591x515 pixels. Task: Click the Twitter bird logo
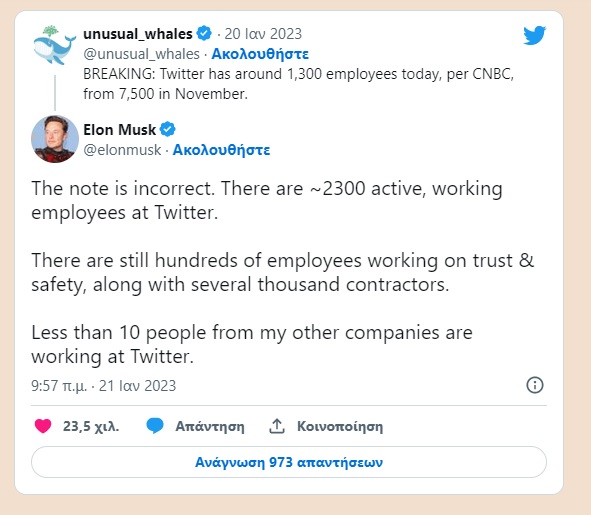tap(534, 35)
